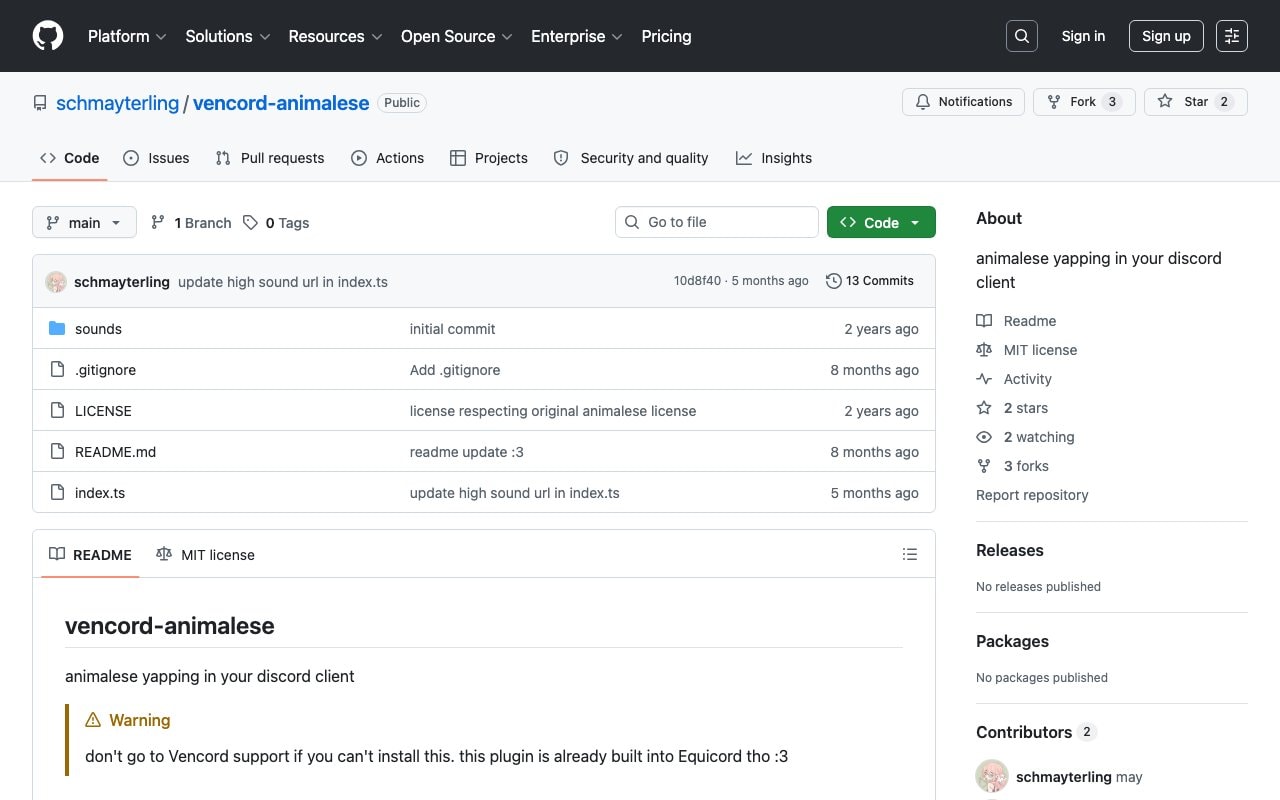View the 13 Commits history

click(870, 281)
